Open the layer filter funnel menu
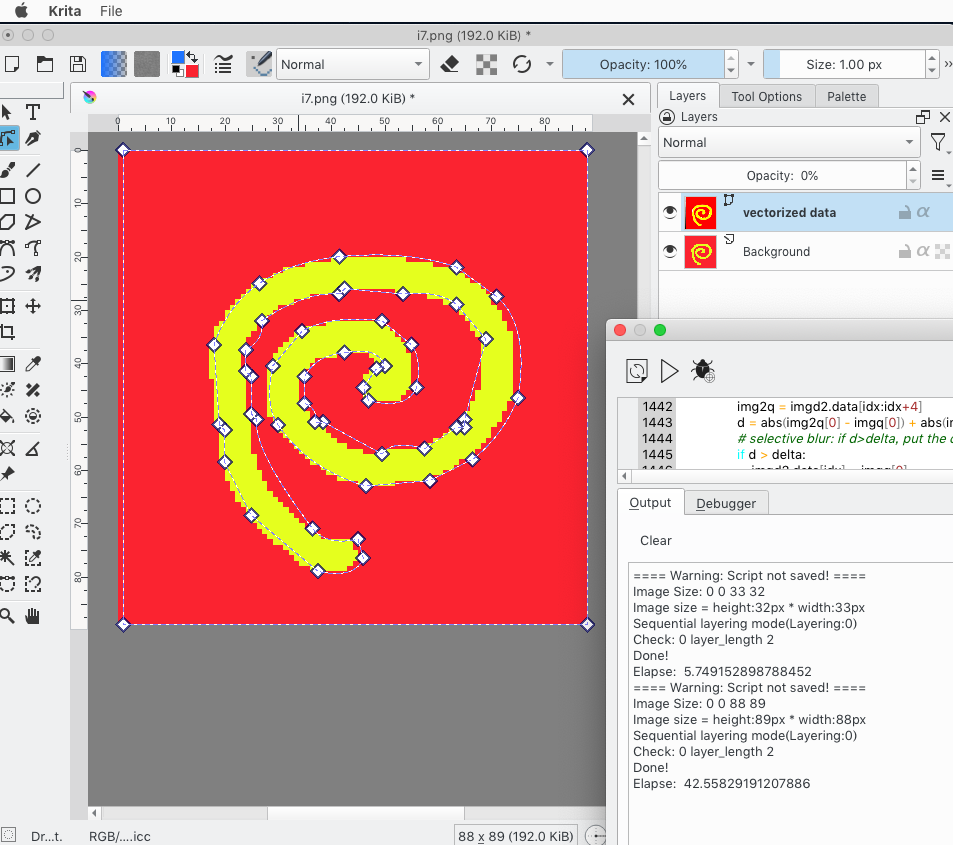This screenshot has width=953, height=845. pyautogui.click(x=938, y=143)
